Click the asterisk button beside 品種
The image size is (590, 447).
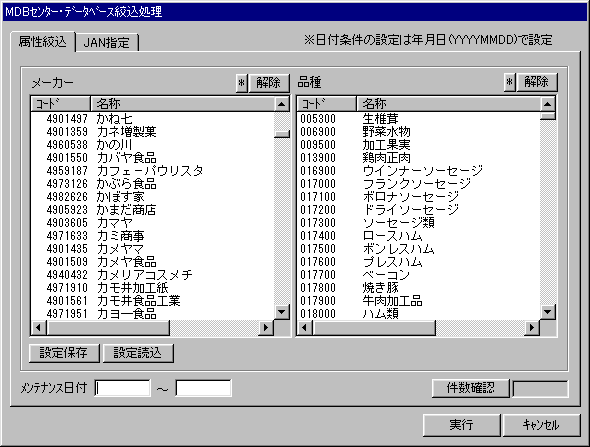click(509, 82)
